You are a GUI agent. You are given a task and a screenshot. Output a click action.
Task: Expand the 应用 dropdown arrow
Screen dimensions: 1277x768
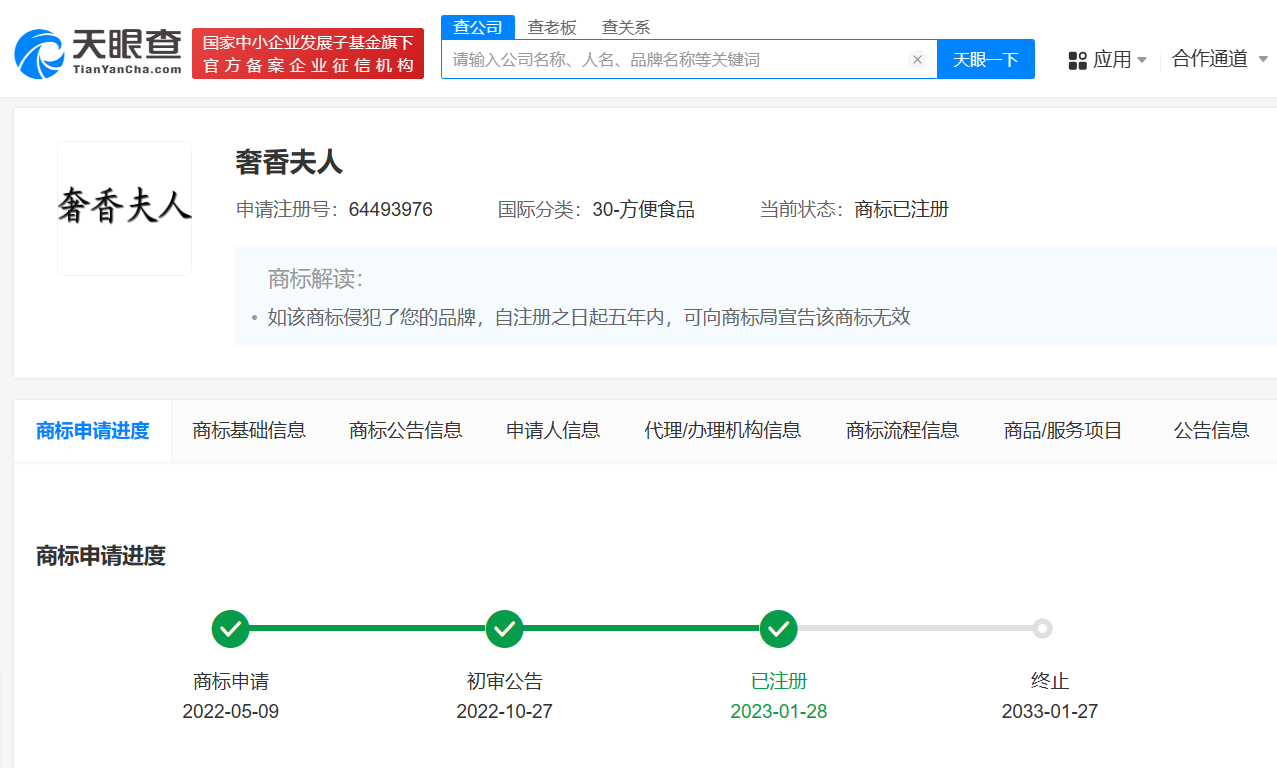pyautogui.click(x=1142, y=61)
